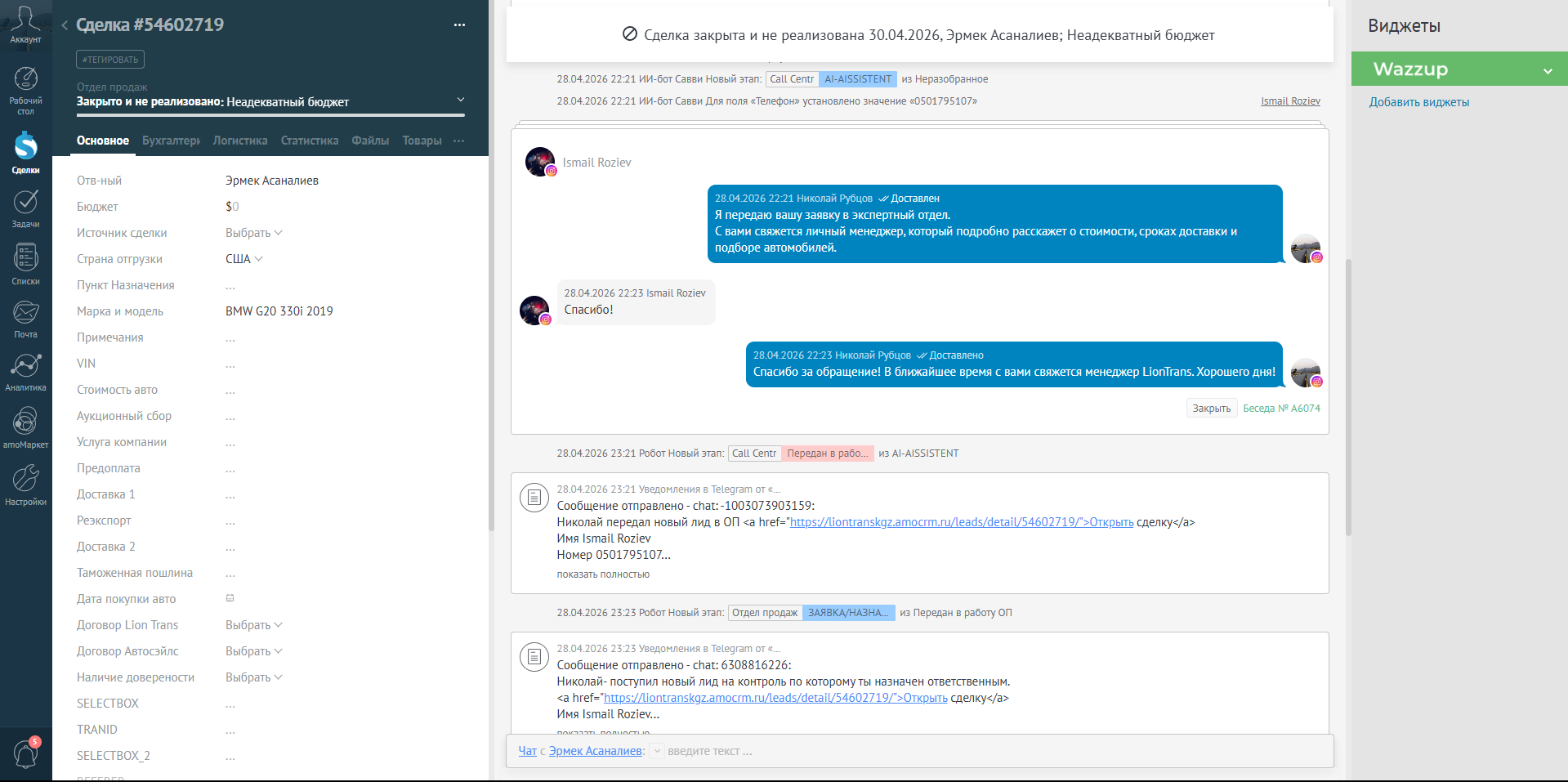Open Наличие доверености Выбрать dropdown
The width and height of the screenshot is (1568, 782).
coord(254,677)
